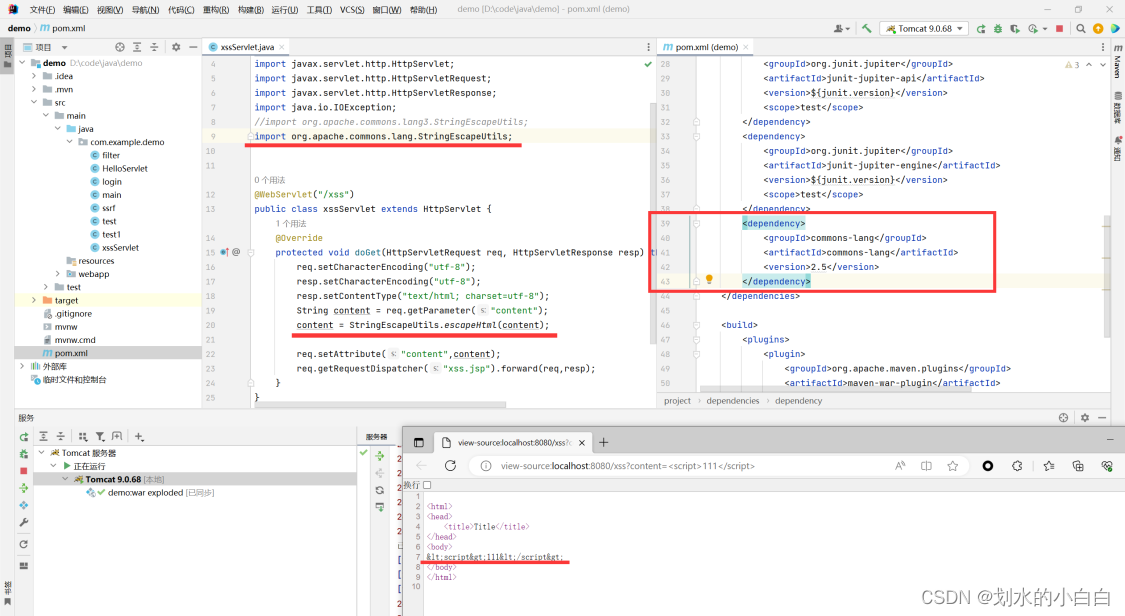1125x616 pixels.
Task: Collapse 正在运行 node in Services
Action: click(54, 466)
